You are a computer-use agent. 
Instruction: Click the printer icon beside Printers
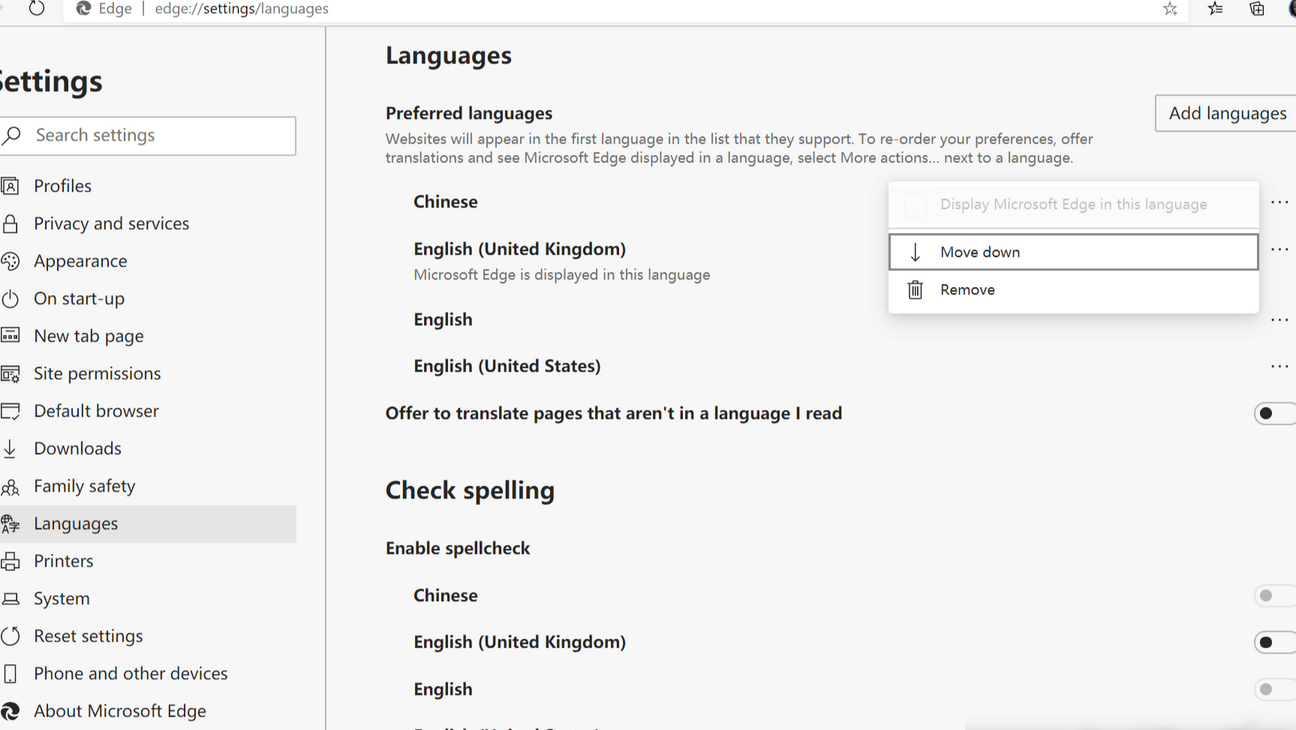[10, 561]
